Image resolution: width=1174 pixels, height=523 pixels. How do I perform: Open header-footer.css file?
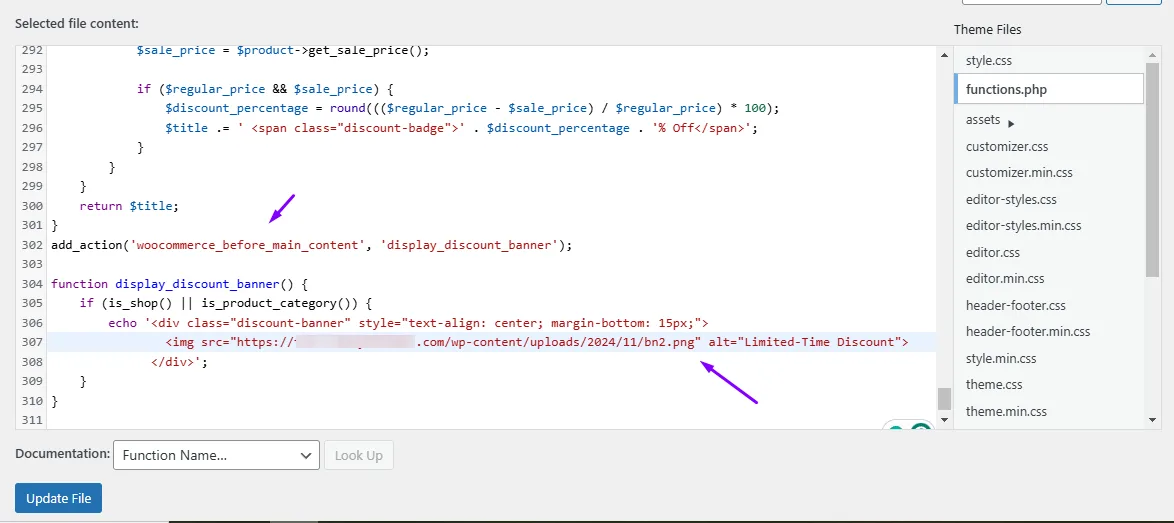tap(1015, 305)
